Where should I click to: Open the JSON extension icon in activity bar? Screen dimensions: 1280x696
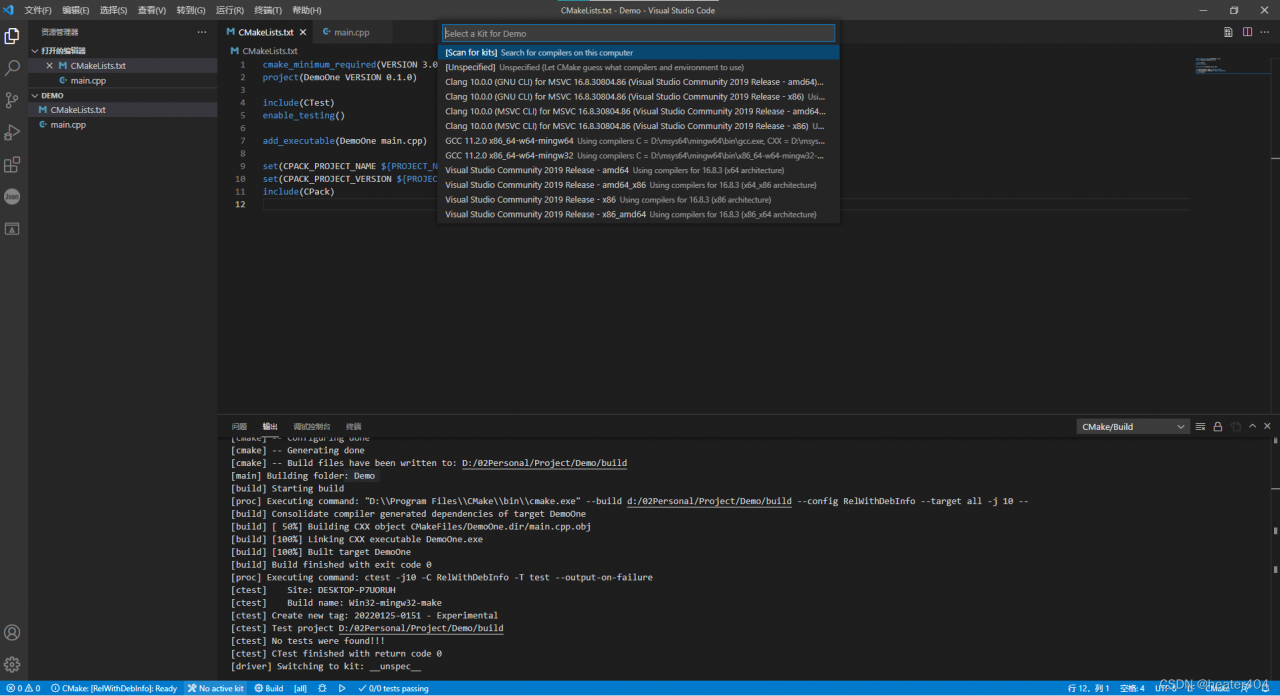[x=12, y=197]
